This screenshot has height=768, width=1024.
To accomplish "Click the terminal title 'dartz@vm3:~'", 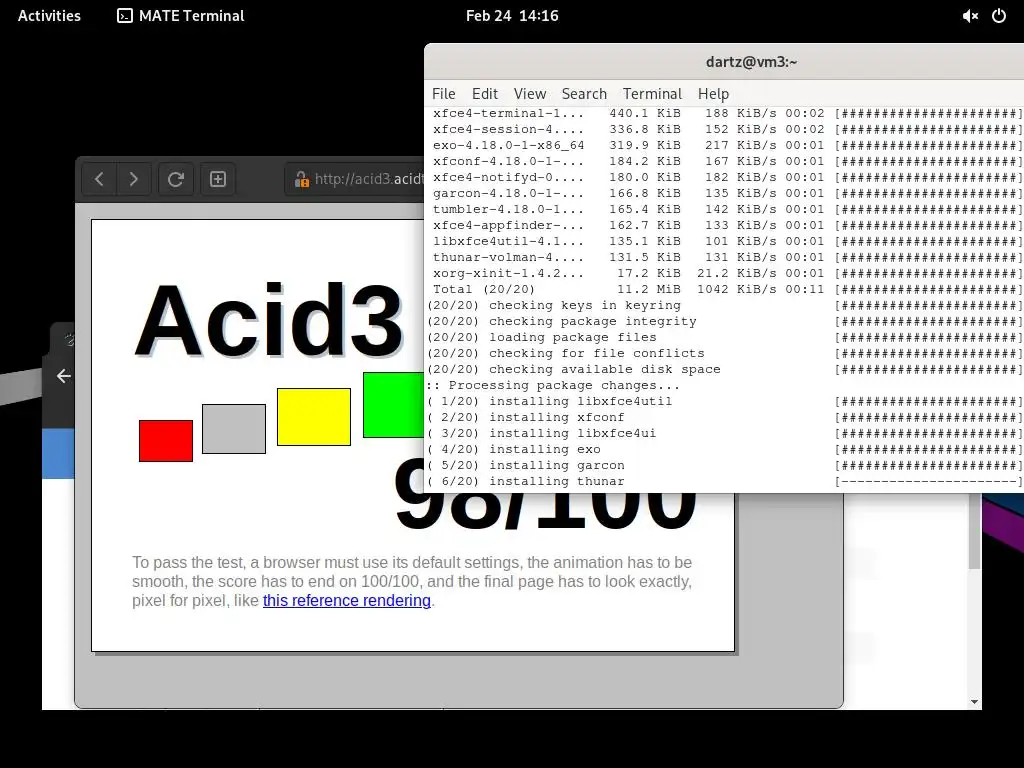I will click(x=751, y=62).
